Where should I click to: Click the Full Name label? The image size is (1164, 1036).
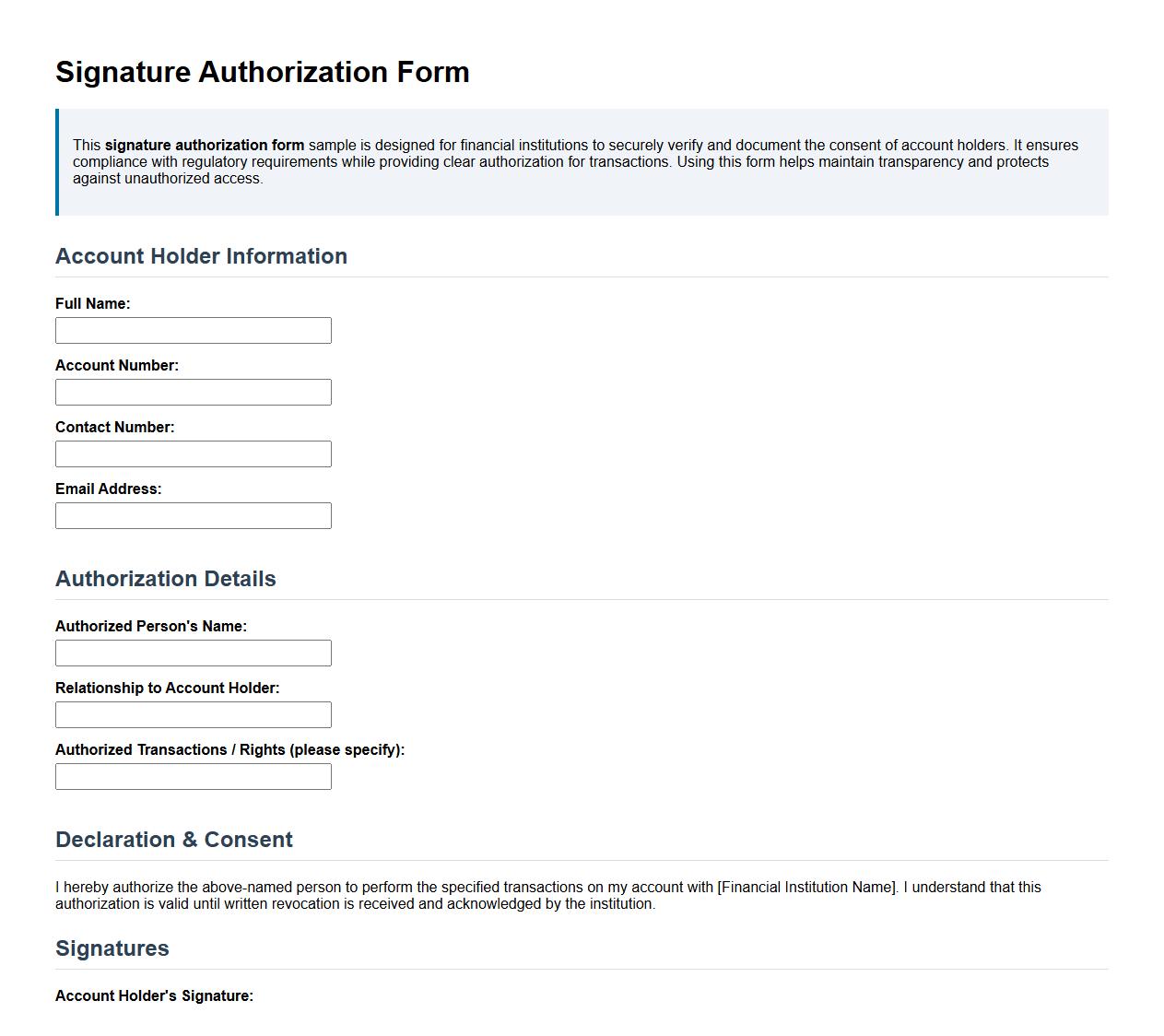click(93, 303)
